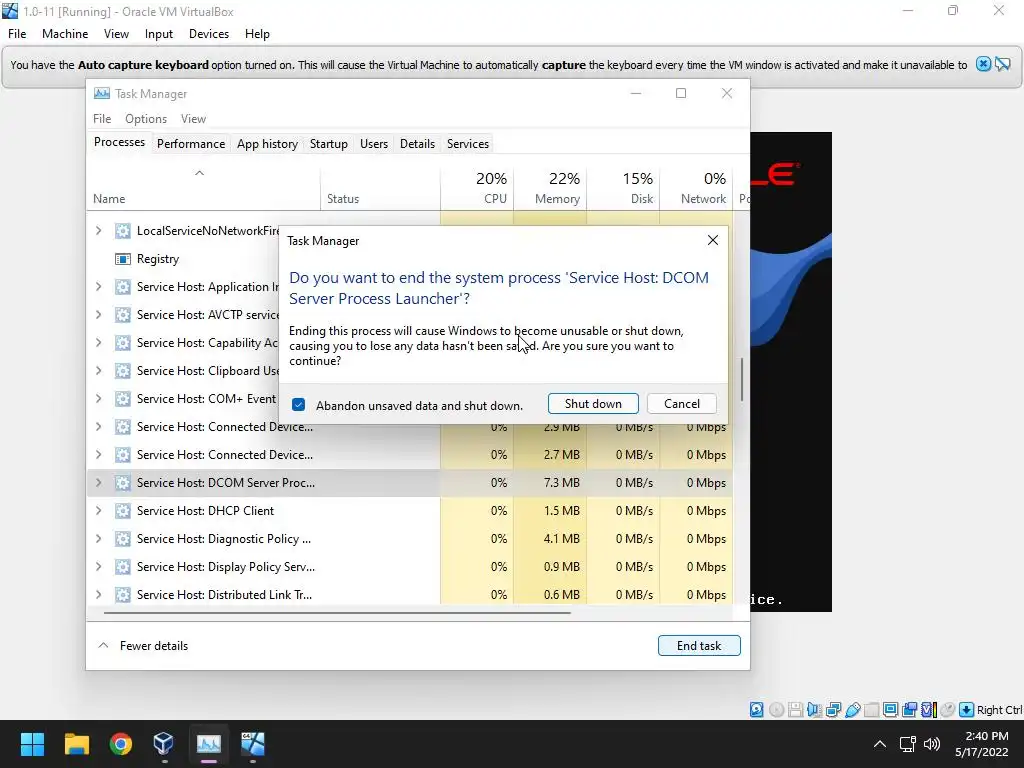Sort processes by Memory column
1024x768 pixels.
(551, 188)
